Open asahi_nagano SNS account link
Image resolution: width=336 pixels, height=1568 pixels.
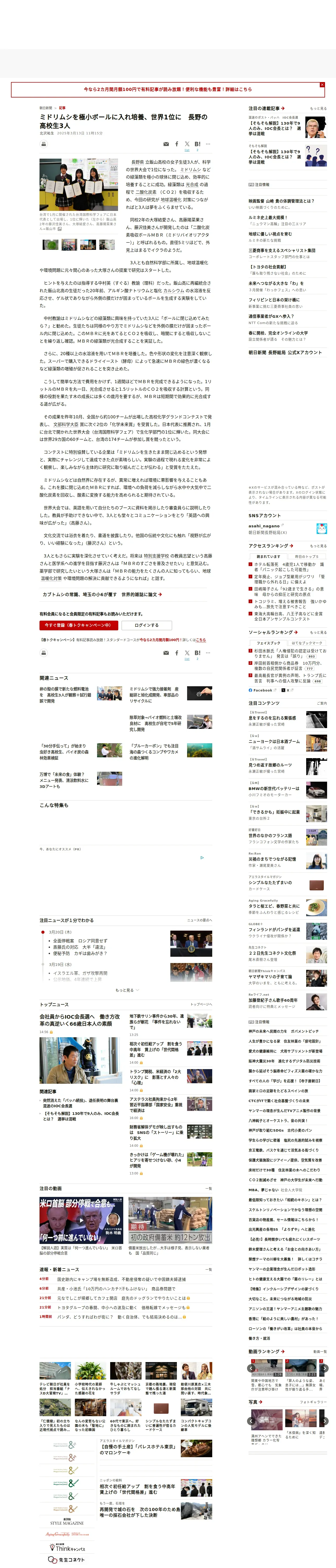[264, 526]
